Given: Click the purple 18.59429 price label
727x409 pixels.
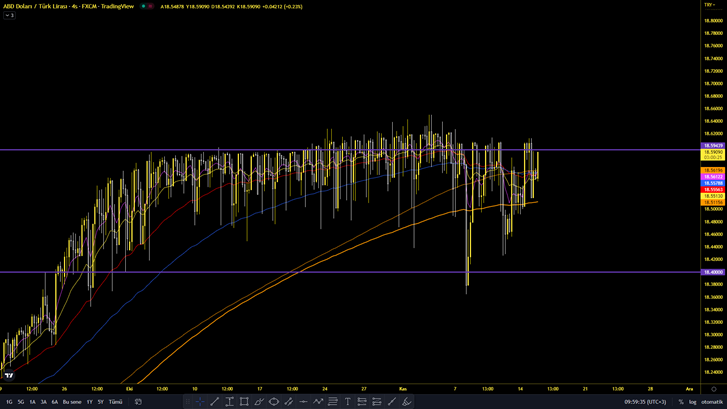Looking at the screenshot, I should click(x=713, y=146).
